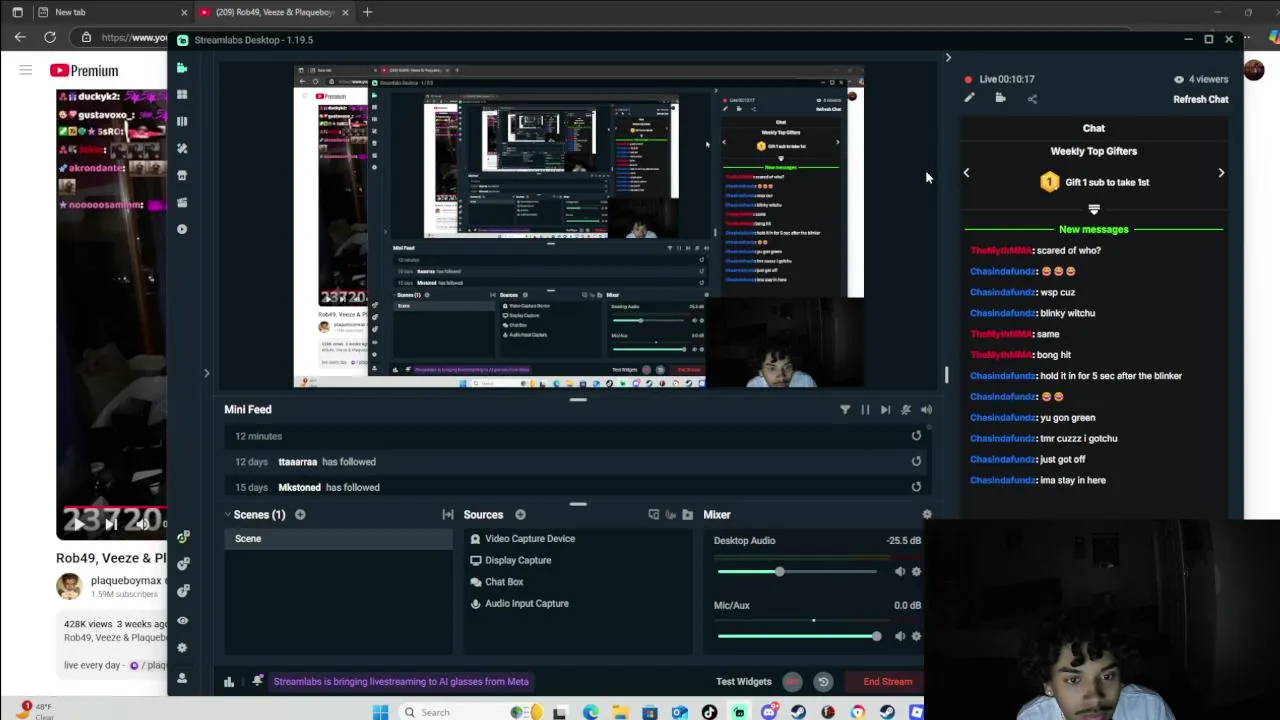Click the camera icon beside the pencil
This screenshot has height=720, width=1280.
coord(1000,98)
